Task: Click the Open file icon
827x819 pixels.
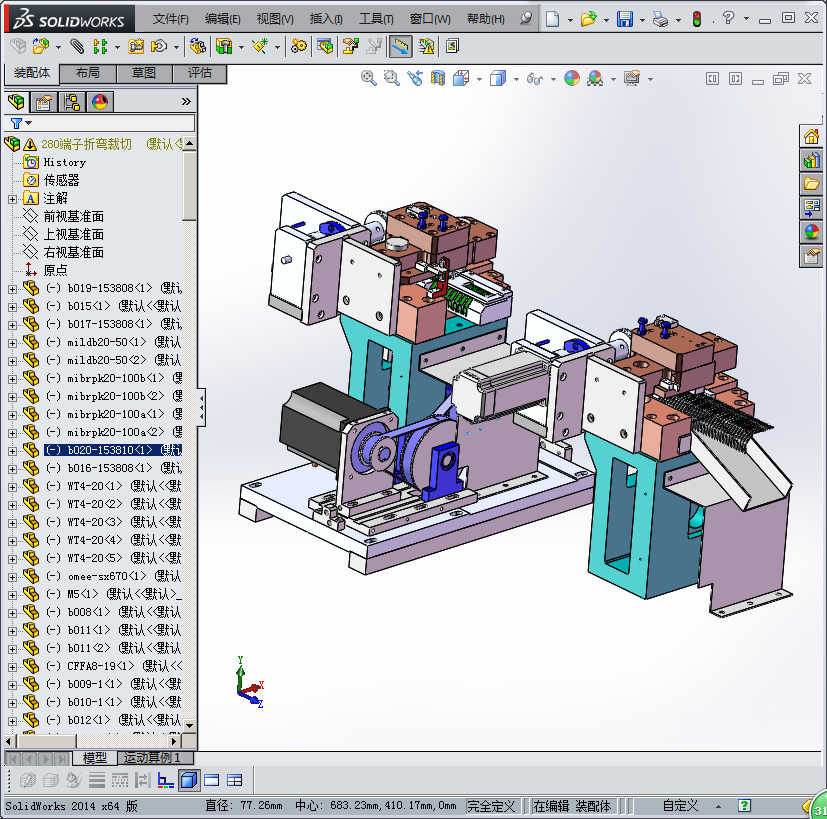Action: pyautogui.click(x=588, y=19)
